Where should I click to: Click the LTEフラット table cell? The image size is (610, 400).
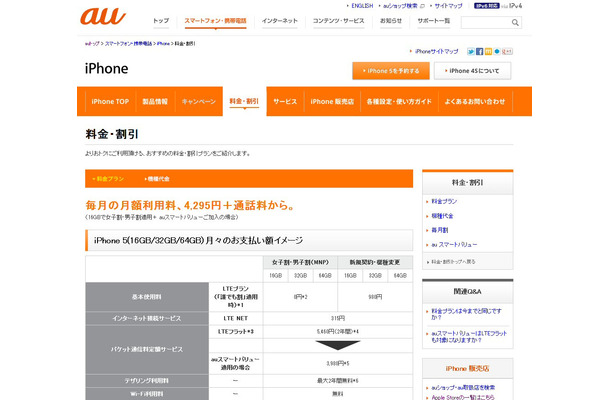click(236, 332)
